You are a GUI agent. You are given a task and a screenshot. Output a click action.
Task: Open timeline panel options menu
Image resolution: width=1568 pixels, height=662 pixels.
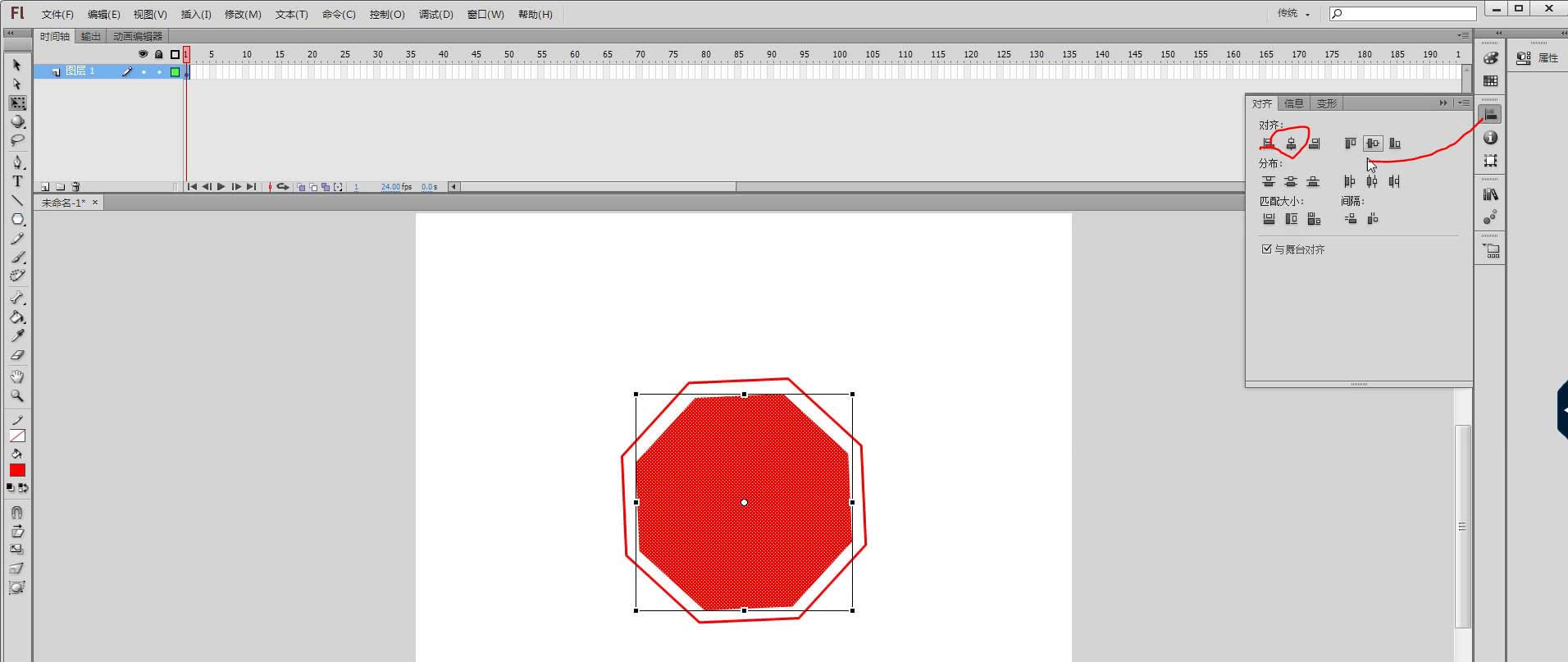[x=1463, y=36]
